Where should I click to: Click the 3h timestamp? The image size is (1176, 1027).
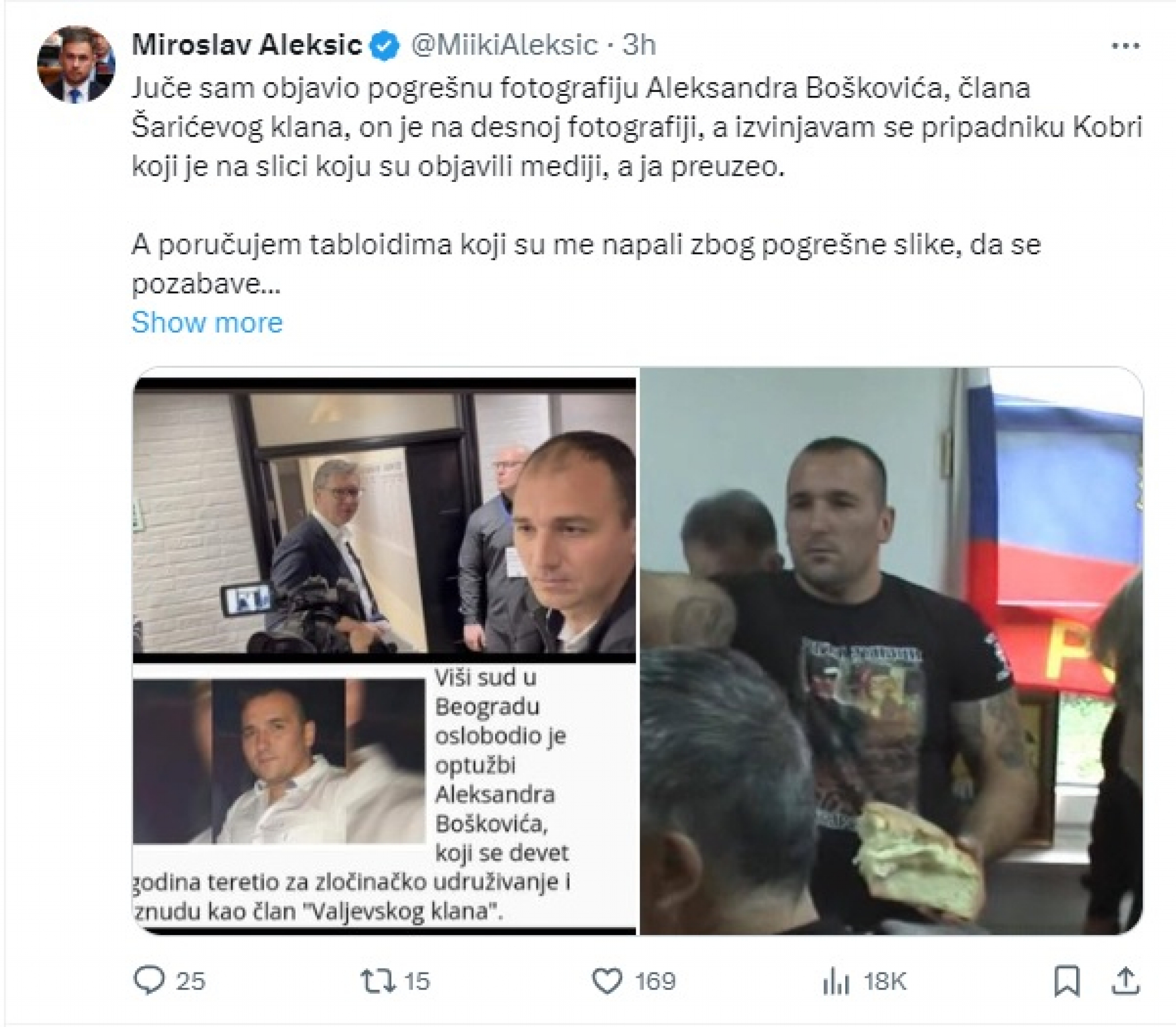tap(639, 45)
